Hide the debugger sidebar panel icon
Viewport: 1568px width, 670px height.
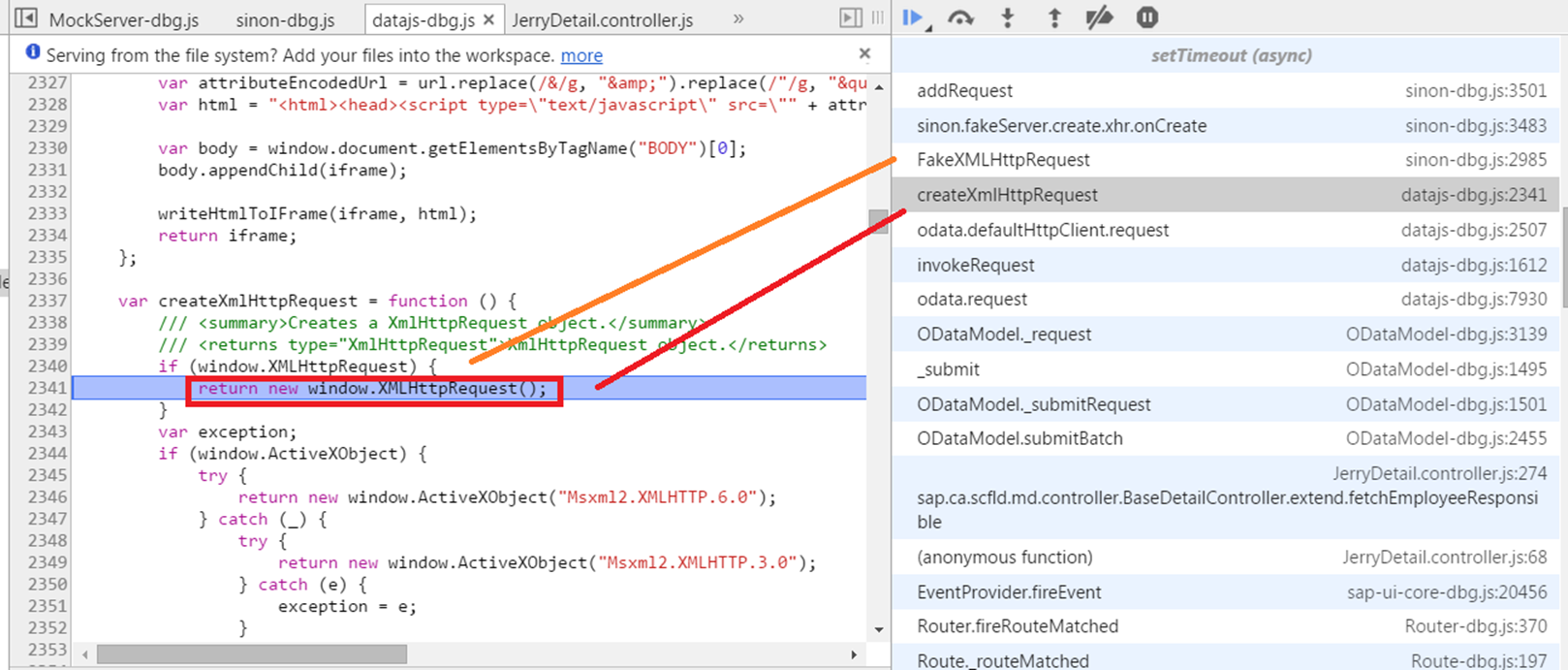point(851,17)
